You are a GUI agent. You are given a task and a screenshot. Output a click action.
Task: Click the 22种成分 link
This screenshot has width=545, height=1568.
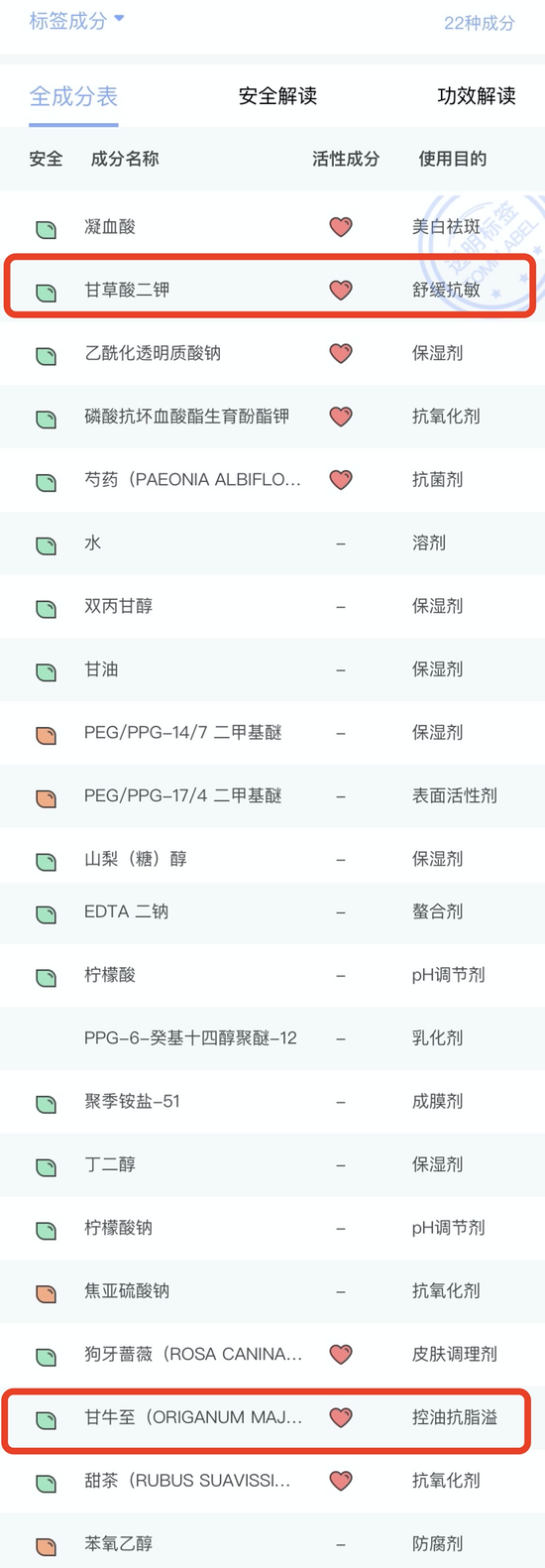[x=480, y=23]
